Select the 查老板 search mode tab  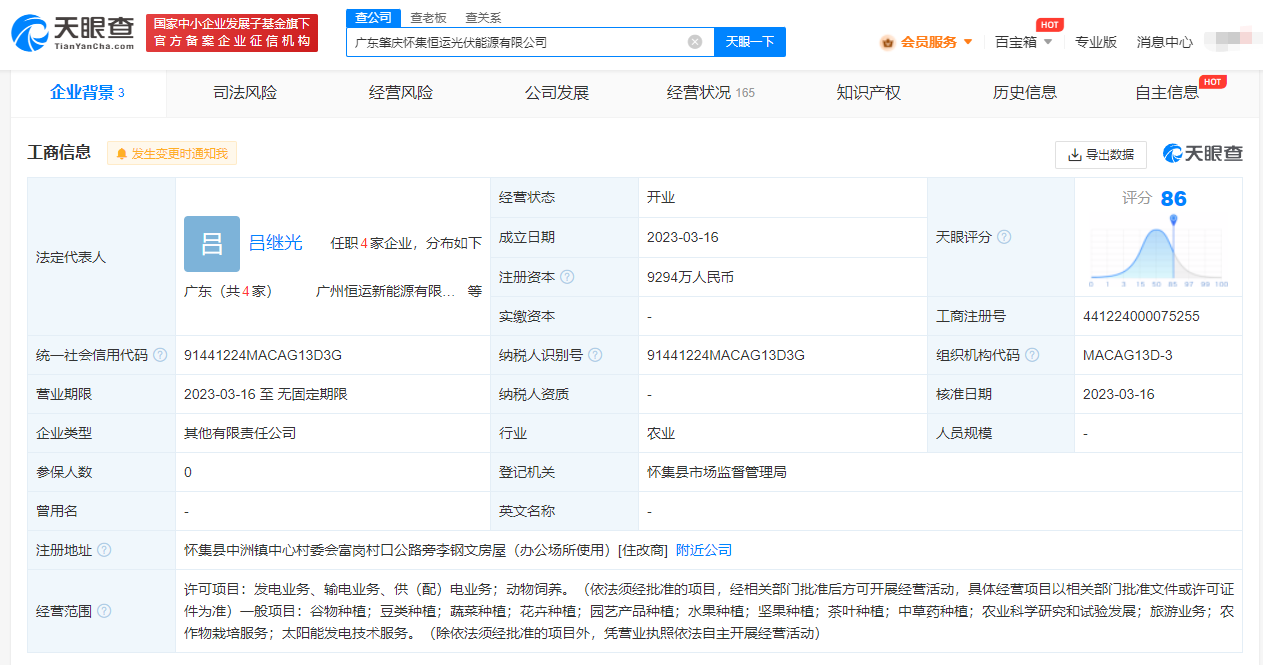[428, 17]
